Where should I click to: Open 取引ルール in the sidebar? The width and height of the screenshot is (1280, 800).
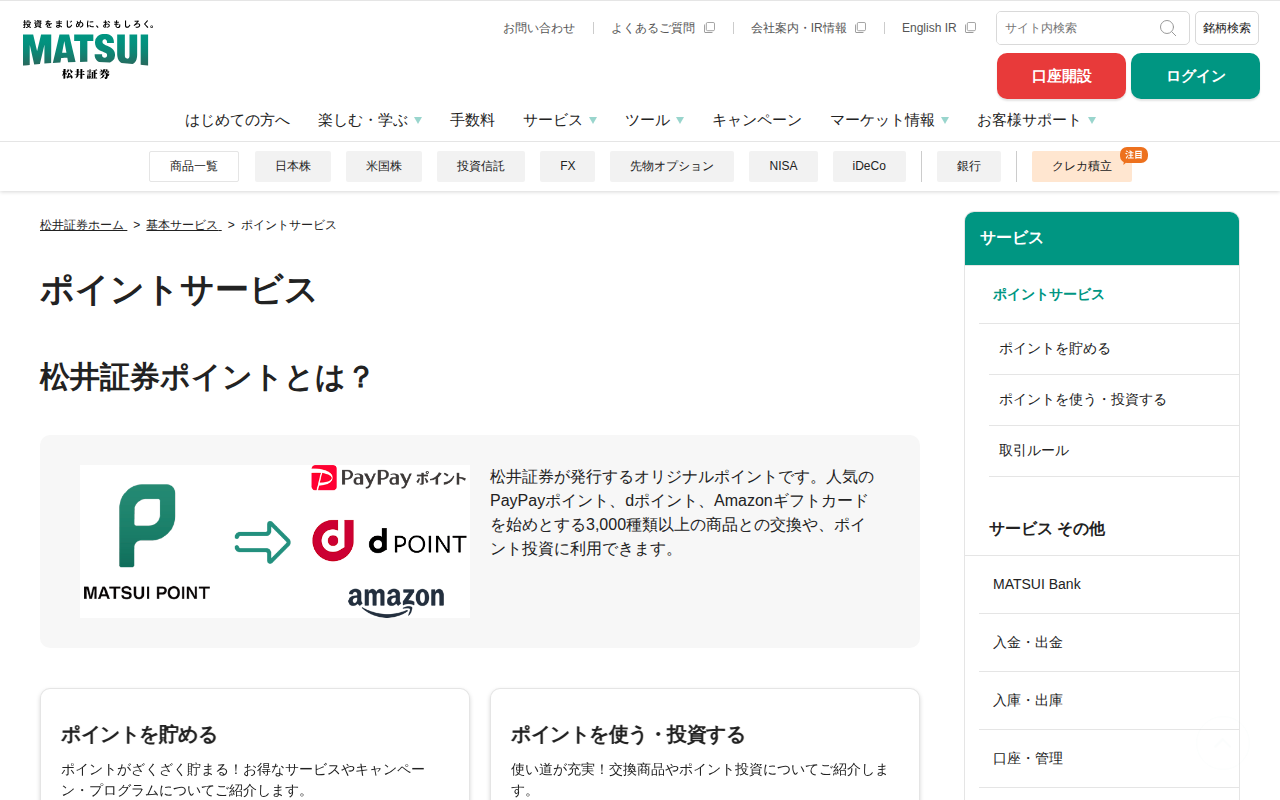click(1114, 451)
